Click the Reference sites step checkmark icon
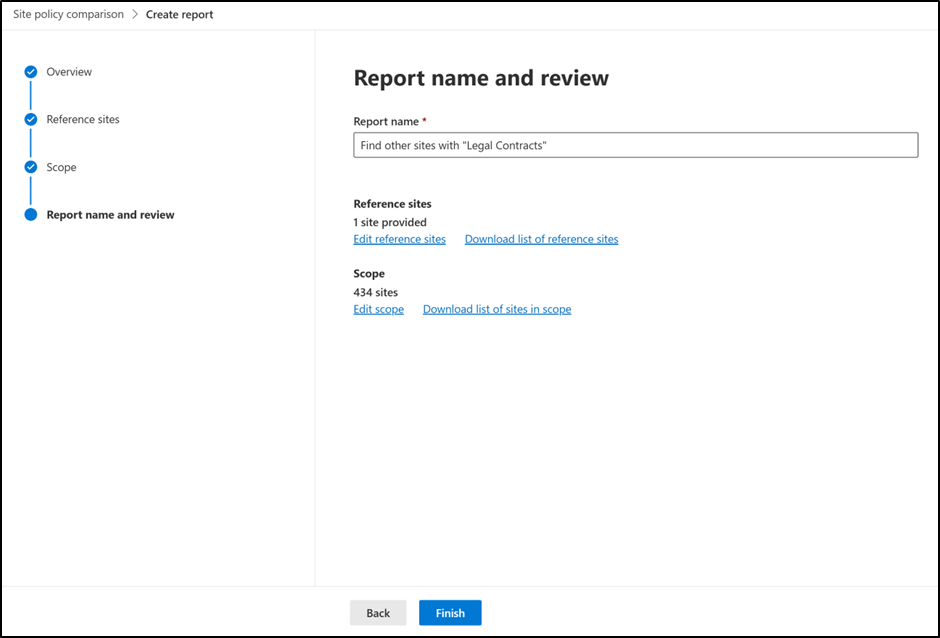This screenshot has height=638, width=940. [31, 120]
